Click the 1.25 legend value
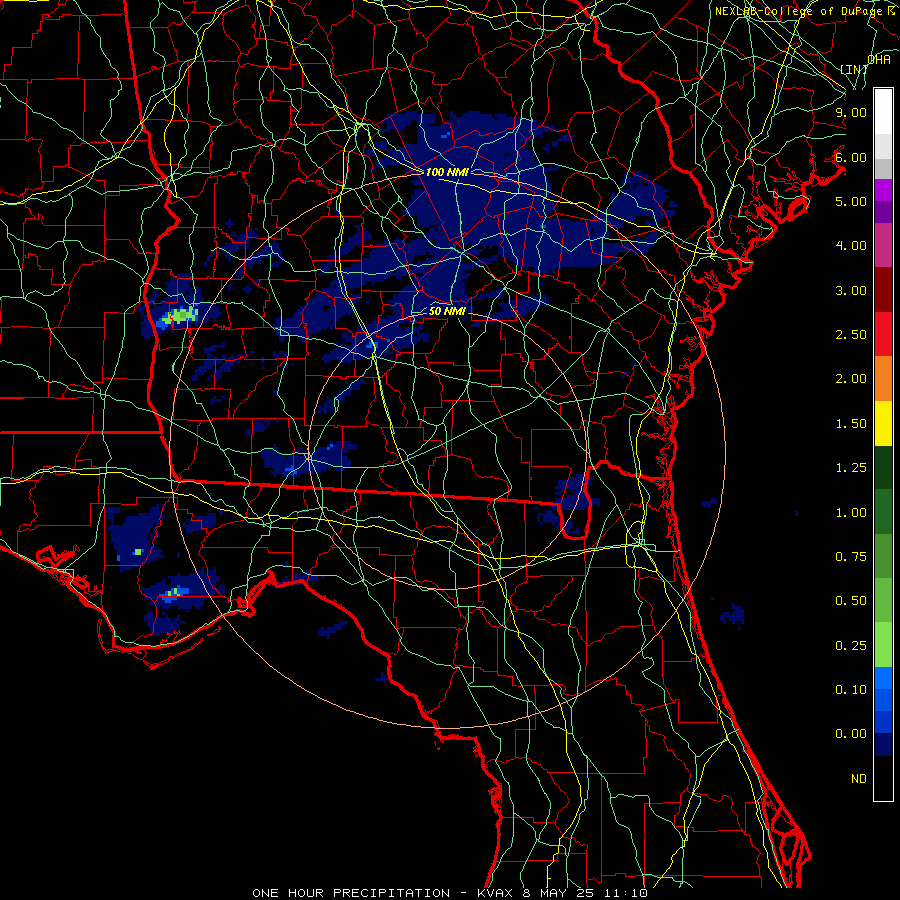Image resolution: width=900 pixels, height=900 pixels. (851, 468)
